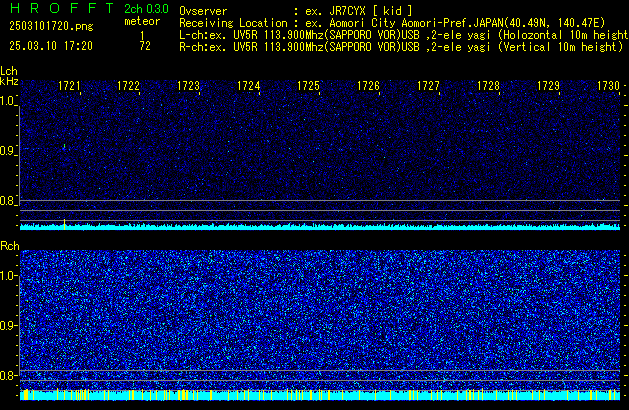The image size is (629, 410).
Task: Click the Rch channel label
Action: [10, 246]
